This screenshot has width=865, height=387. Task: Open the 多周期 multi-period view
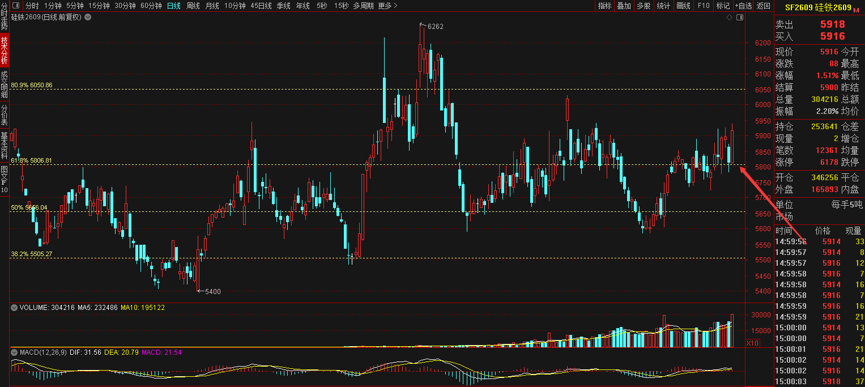363,6
